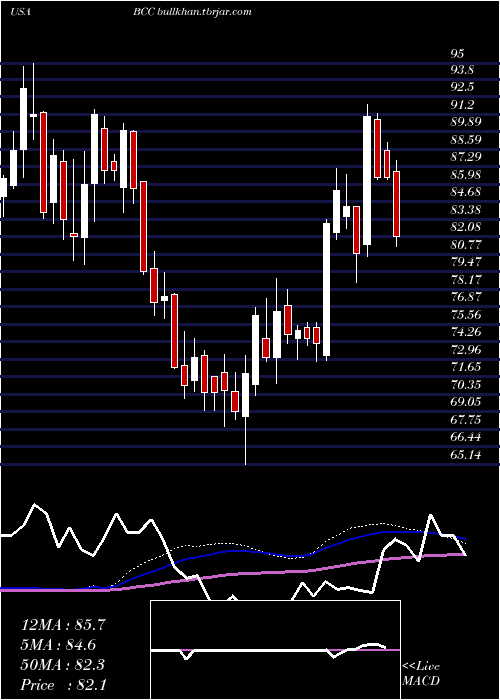This screenshot has width=500, height=700.
Task: Click the 84.68 price axis label
Action: (x=465, y=192)
